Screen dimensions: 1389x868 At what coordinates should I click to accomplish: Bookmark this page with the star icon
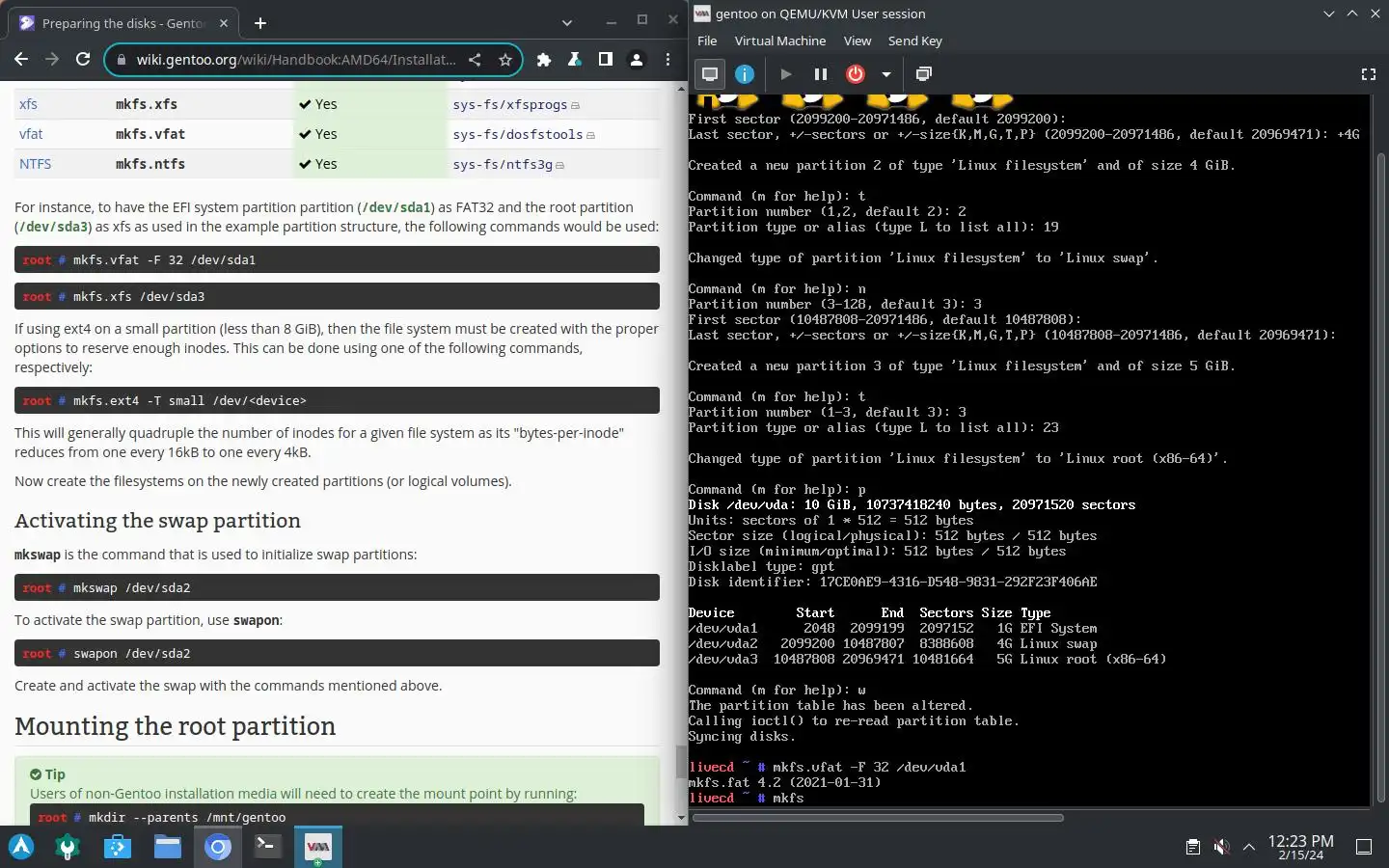[504, 60]
